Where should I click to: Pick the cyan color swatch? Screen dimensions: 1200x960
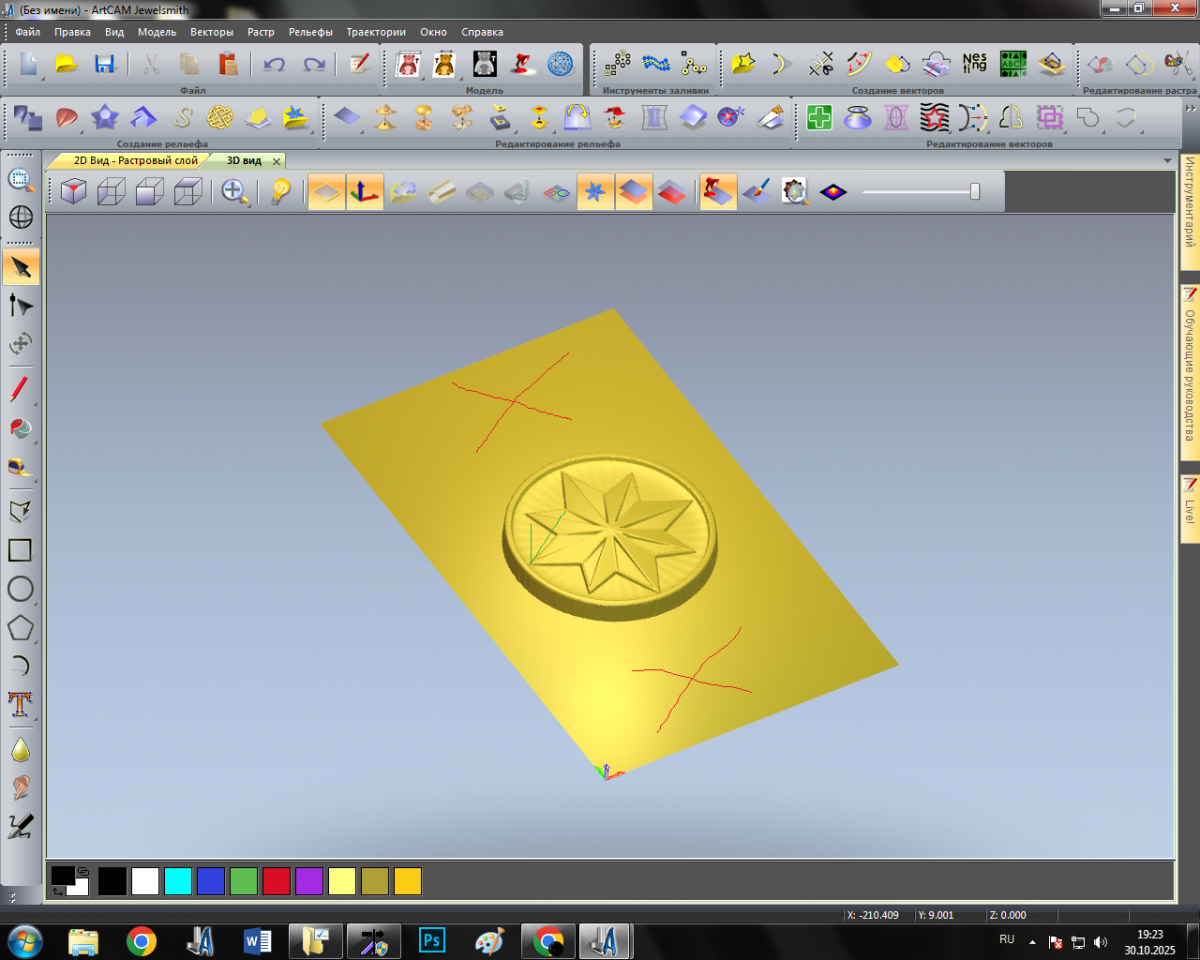pyautogui.click(x=178, y=881)
